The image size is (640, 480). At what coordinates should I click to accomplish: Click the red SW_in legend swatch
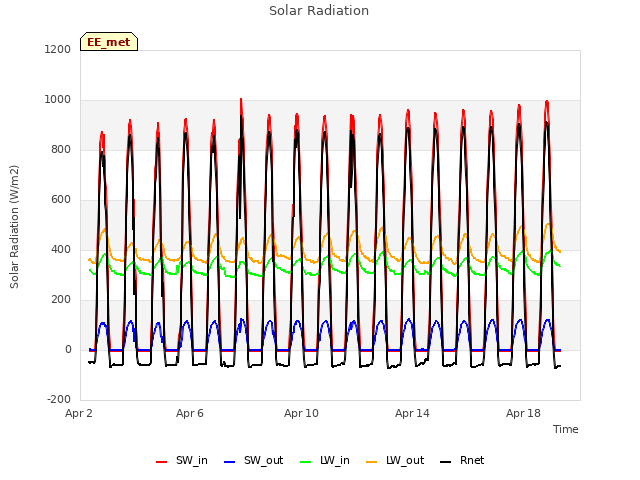coord(162,462)
